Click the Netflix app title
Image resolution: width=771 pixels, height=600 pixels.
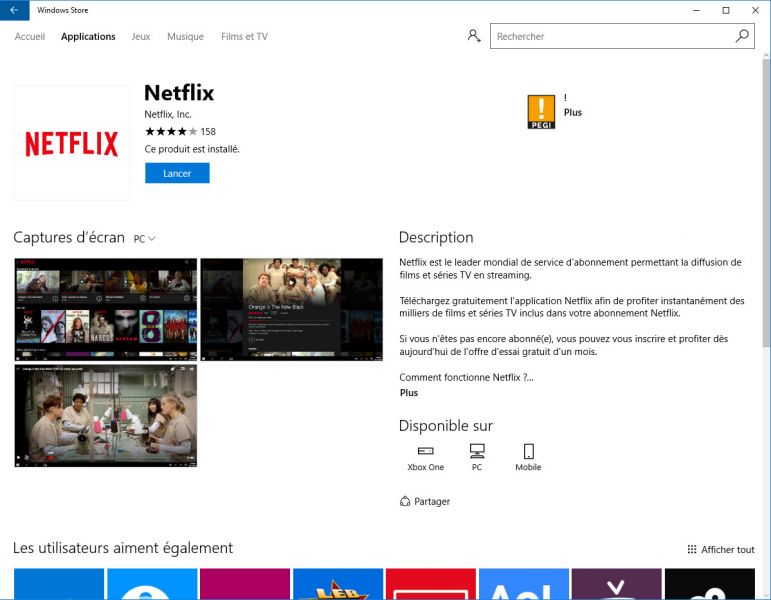[179, 92]
